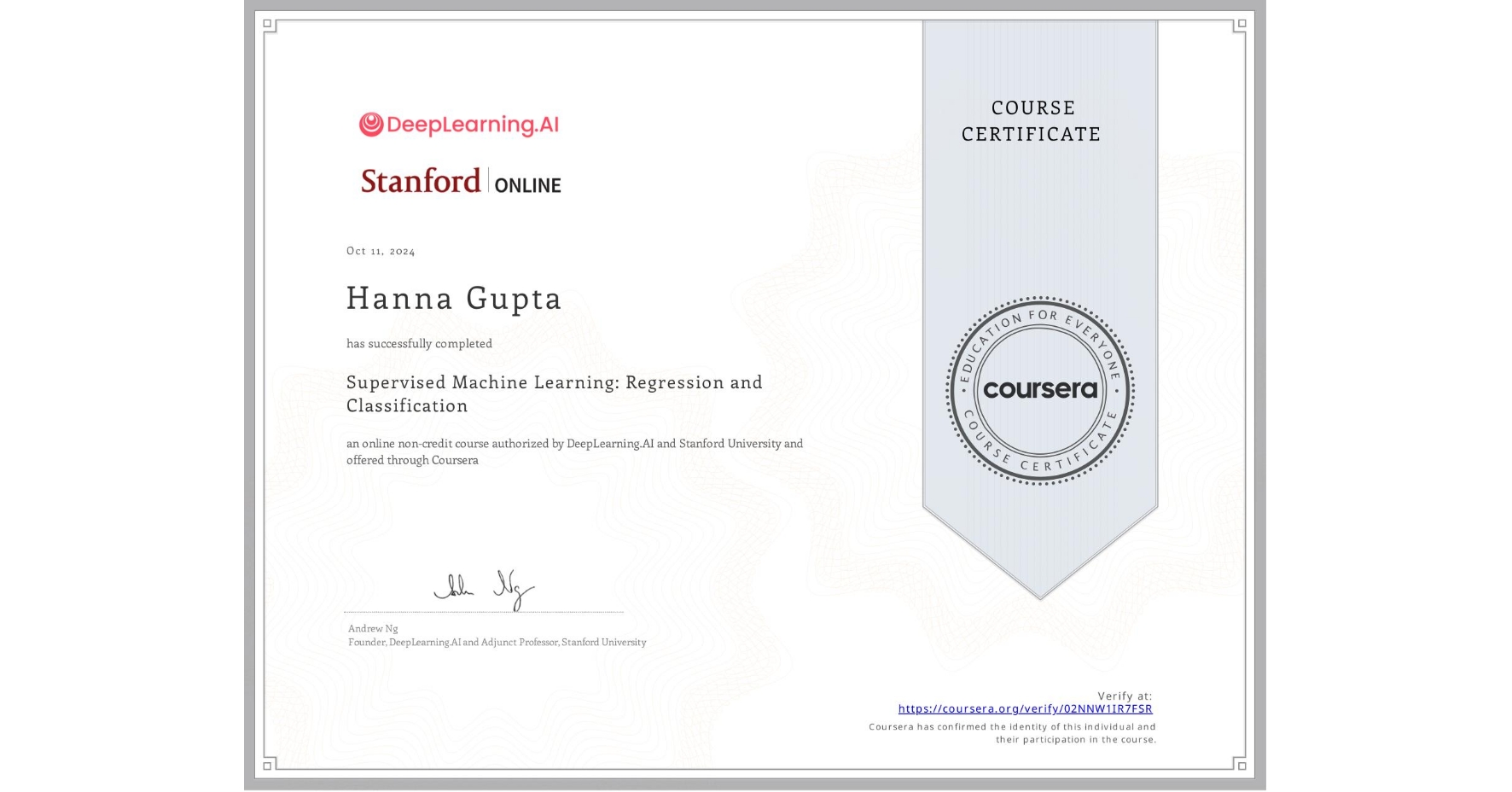Click the name Hanna Gupta

[x=454, y=298]
